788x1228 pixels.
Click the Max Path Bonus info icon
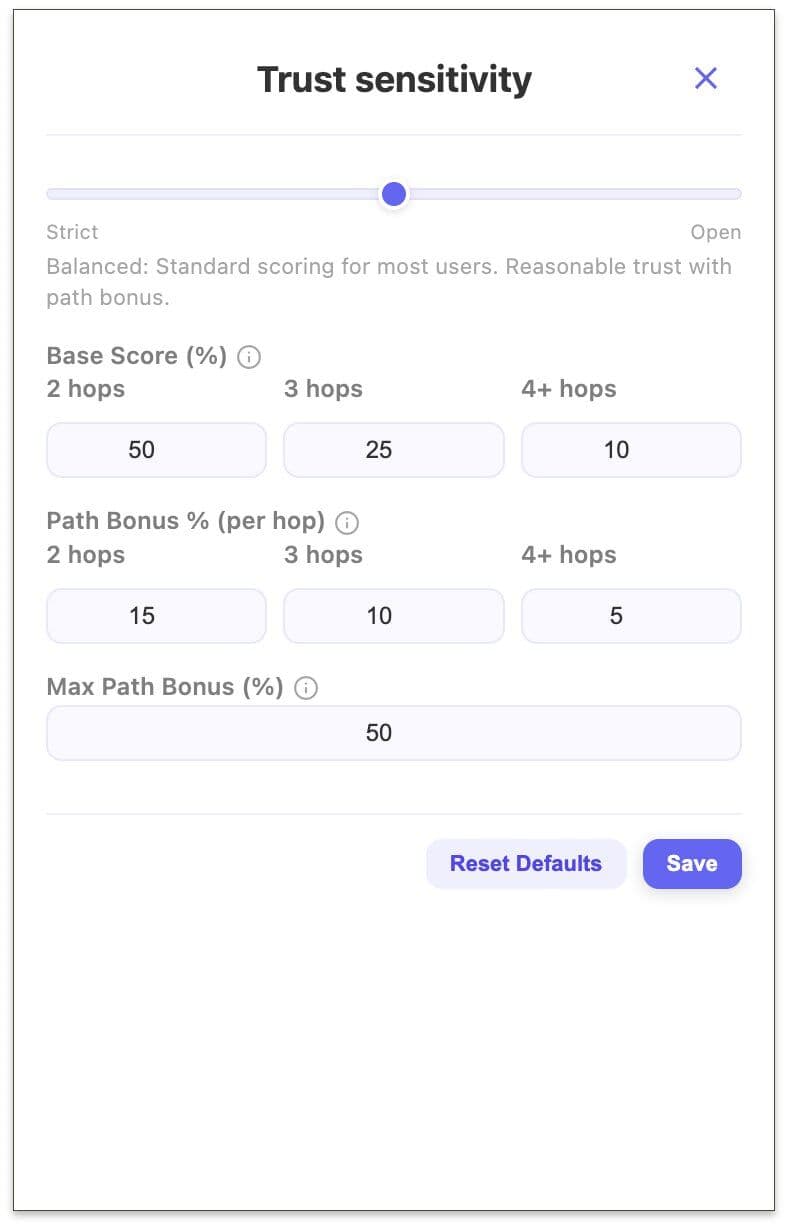pyautogui.click(x=305, y=687)
